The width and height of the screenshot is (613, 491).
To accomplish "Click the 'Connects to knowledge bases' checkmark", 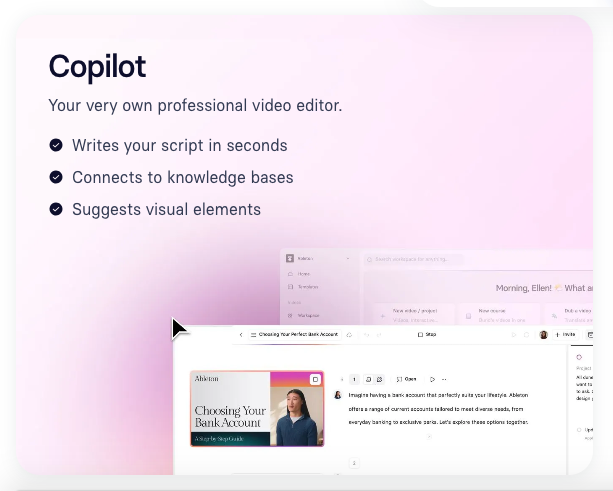I will [56, 177].
